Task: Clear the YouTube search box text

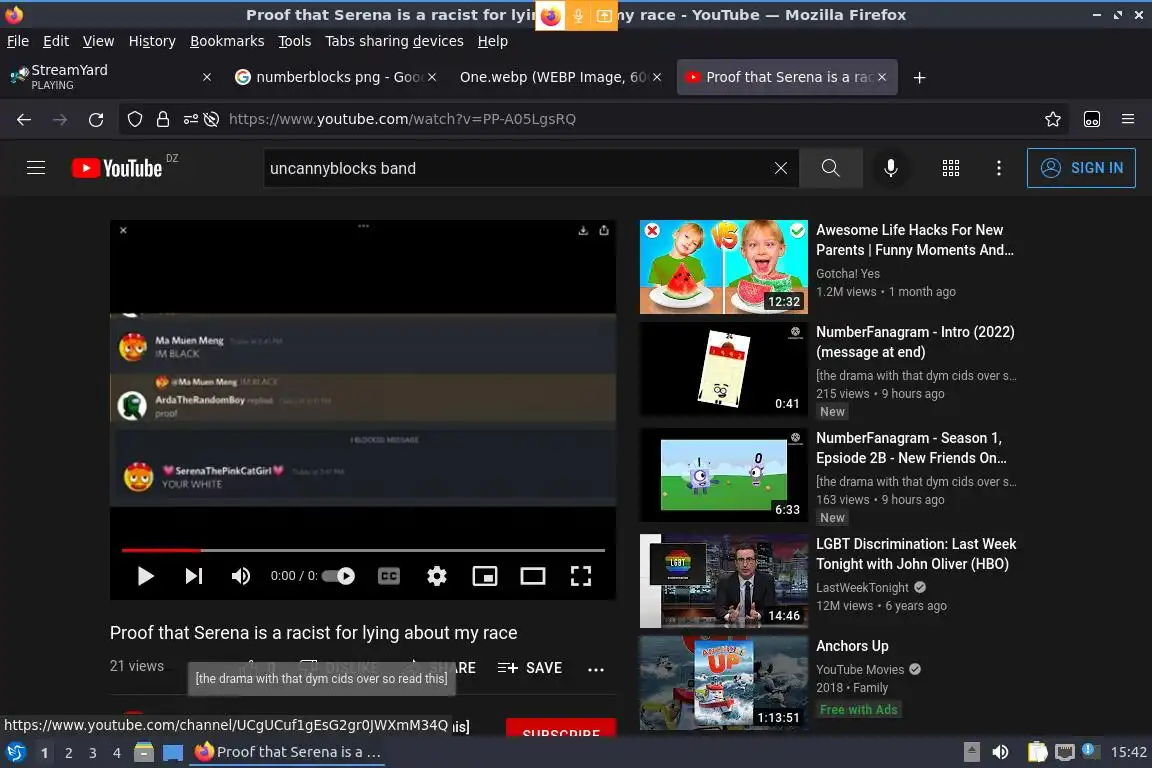Action: click(x=781, y=168)
